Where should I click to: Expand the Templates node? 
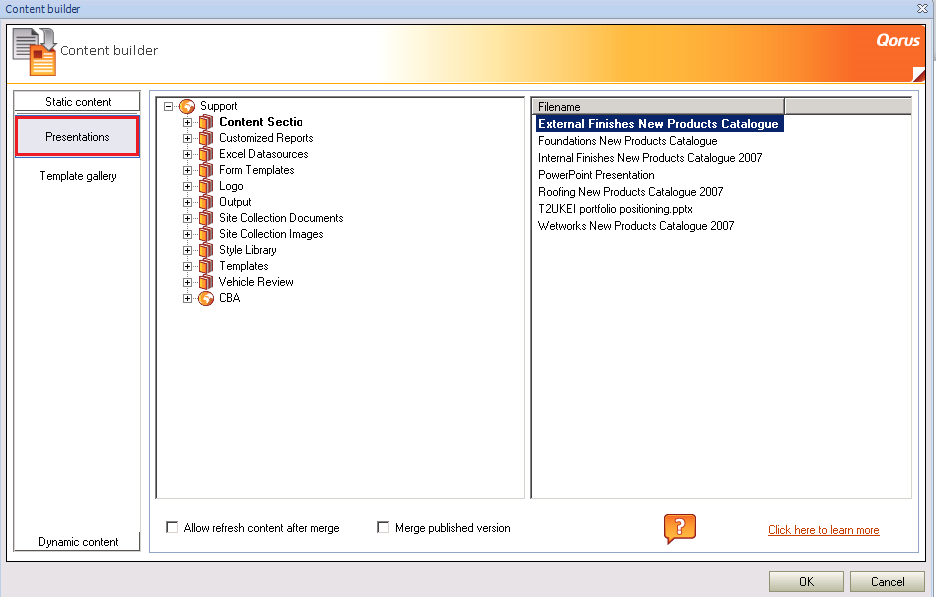pos(187,266)
